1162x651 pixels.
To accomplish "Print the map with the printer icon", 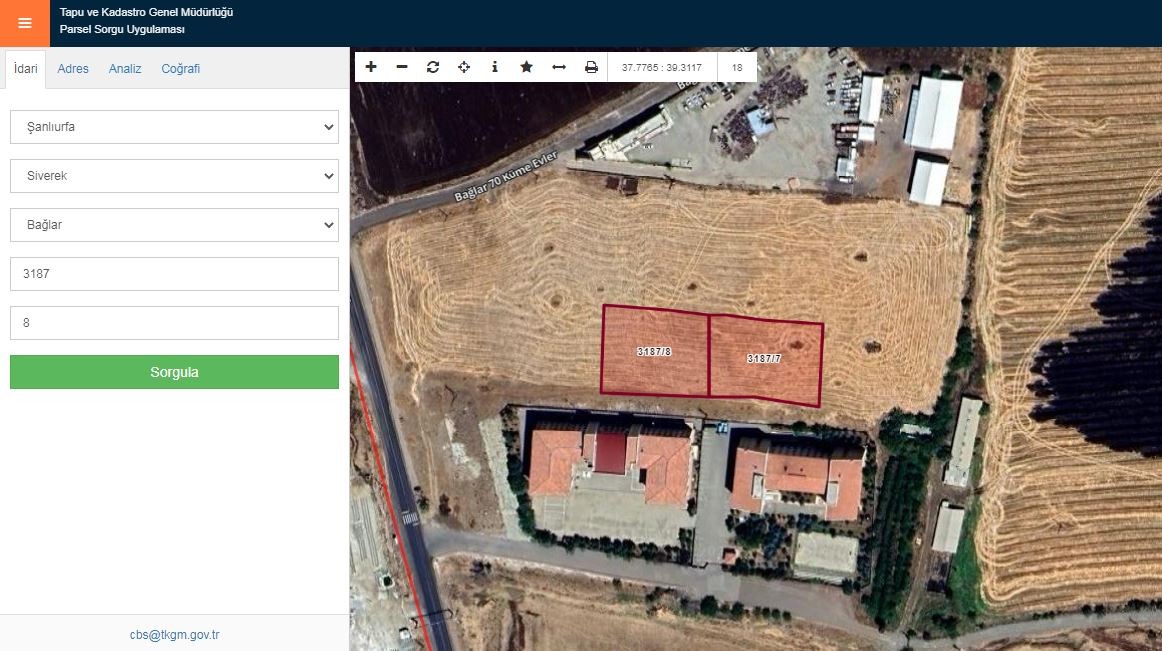I will click(591, 67).
